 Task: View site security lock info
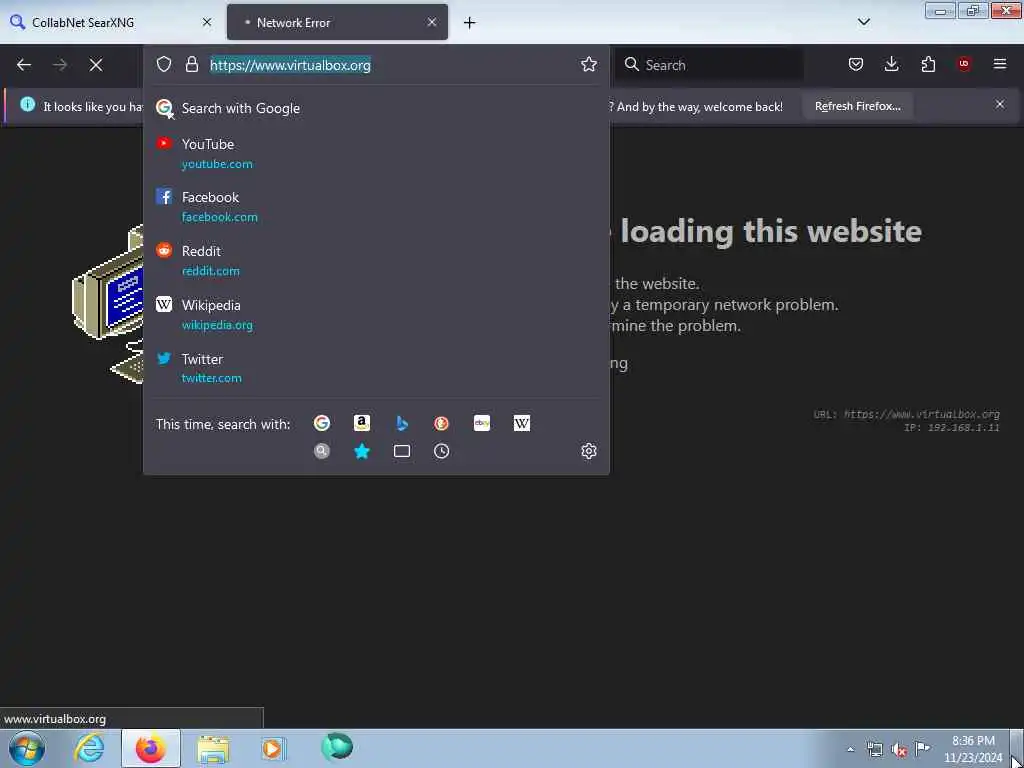(x=191, y=64)
